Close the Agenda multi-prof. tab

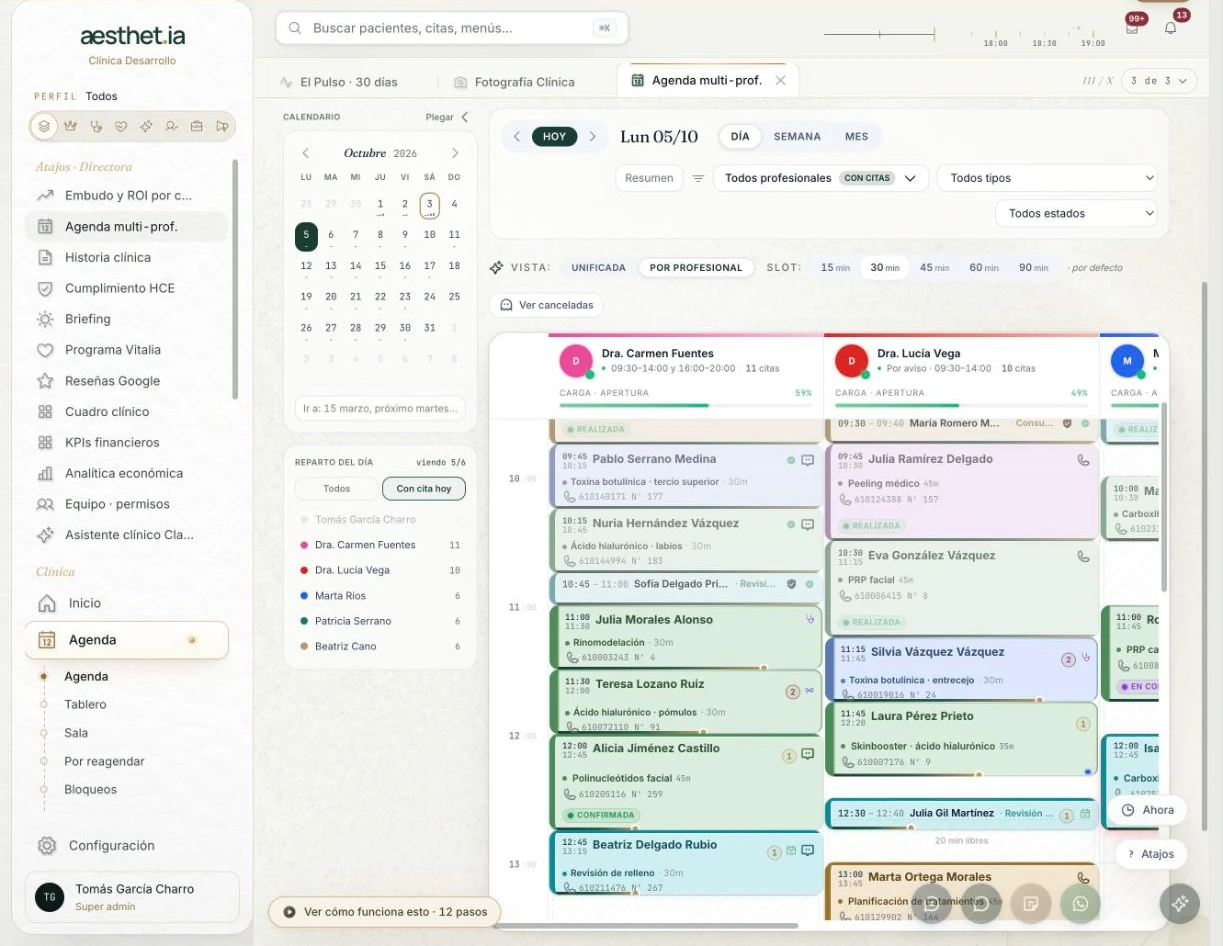781,80
